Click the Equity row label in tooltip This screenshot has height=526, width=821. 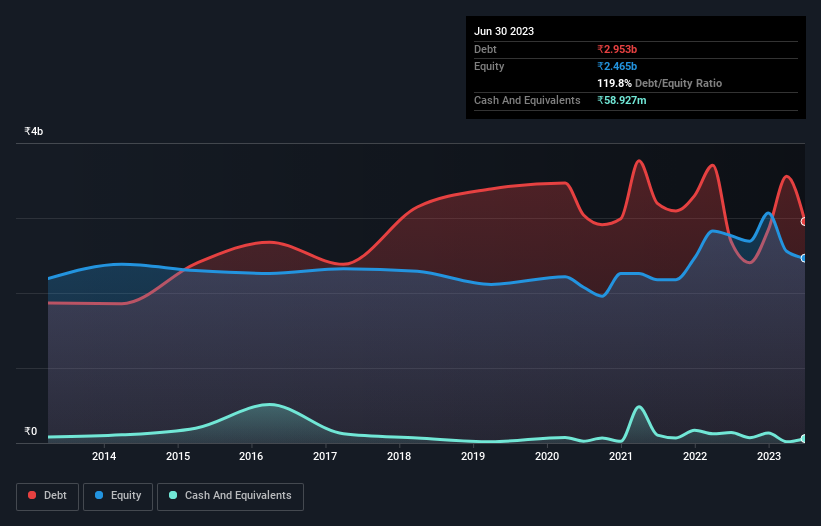coord(489,66)
